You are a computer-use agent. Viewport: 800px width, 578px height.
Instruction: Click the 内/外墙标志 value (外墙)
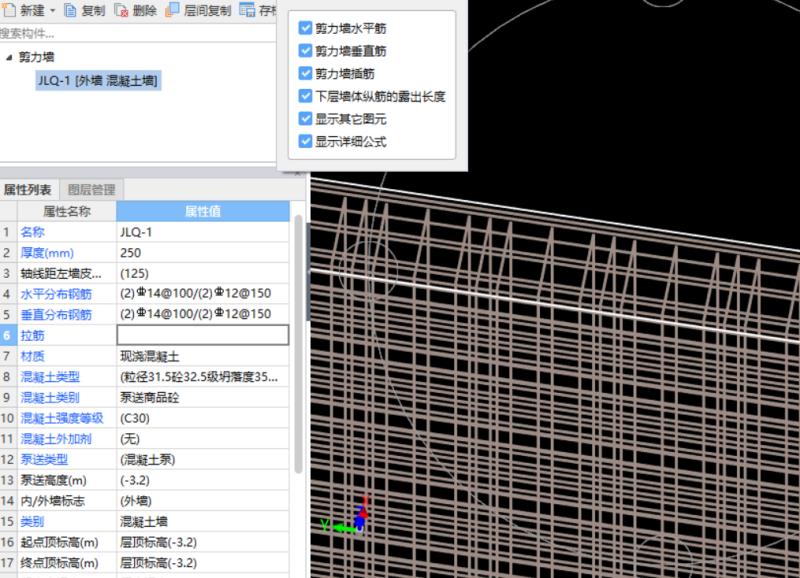203,501
